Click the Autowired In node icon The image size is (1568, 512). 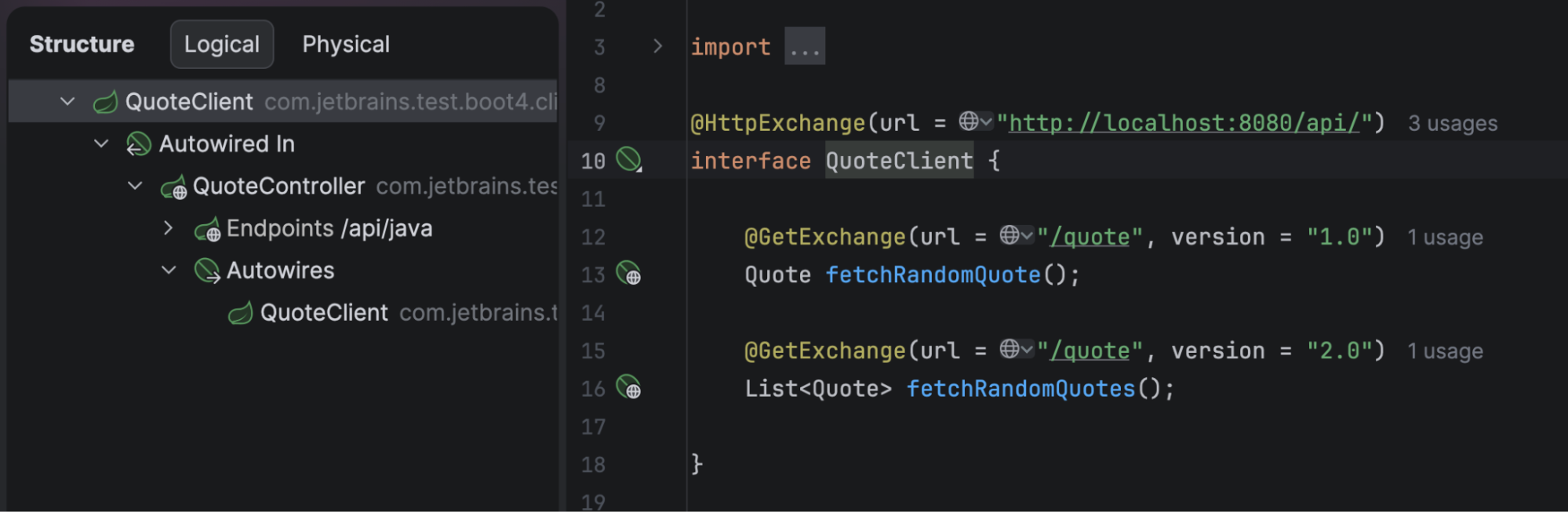(138, 144)
